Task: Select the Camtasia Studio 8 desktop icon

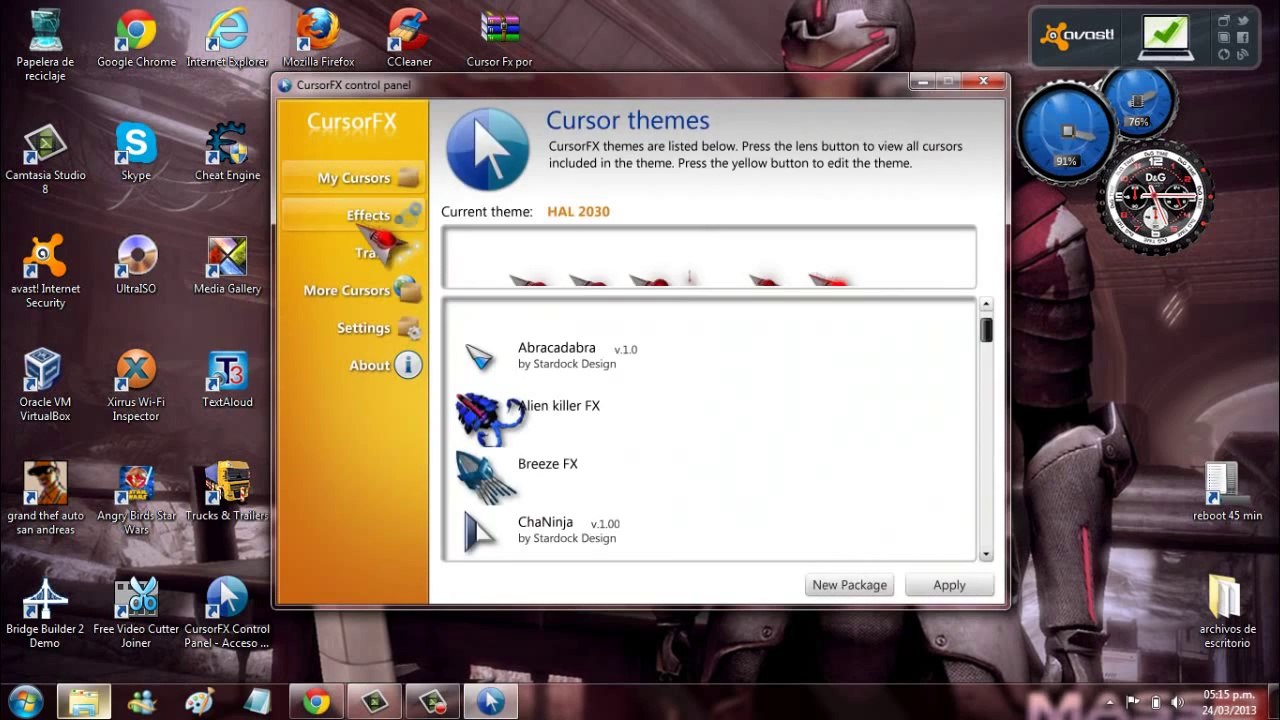Action: point(45,160)
